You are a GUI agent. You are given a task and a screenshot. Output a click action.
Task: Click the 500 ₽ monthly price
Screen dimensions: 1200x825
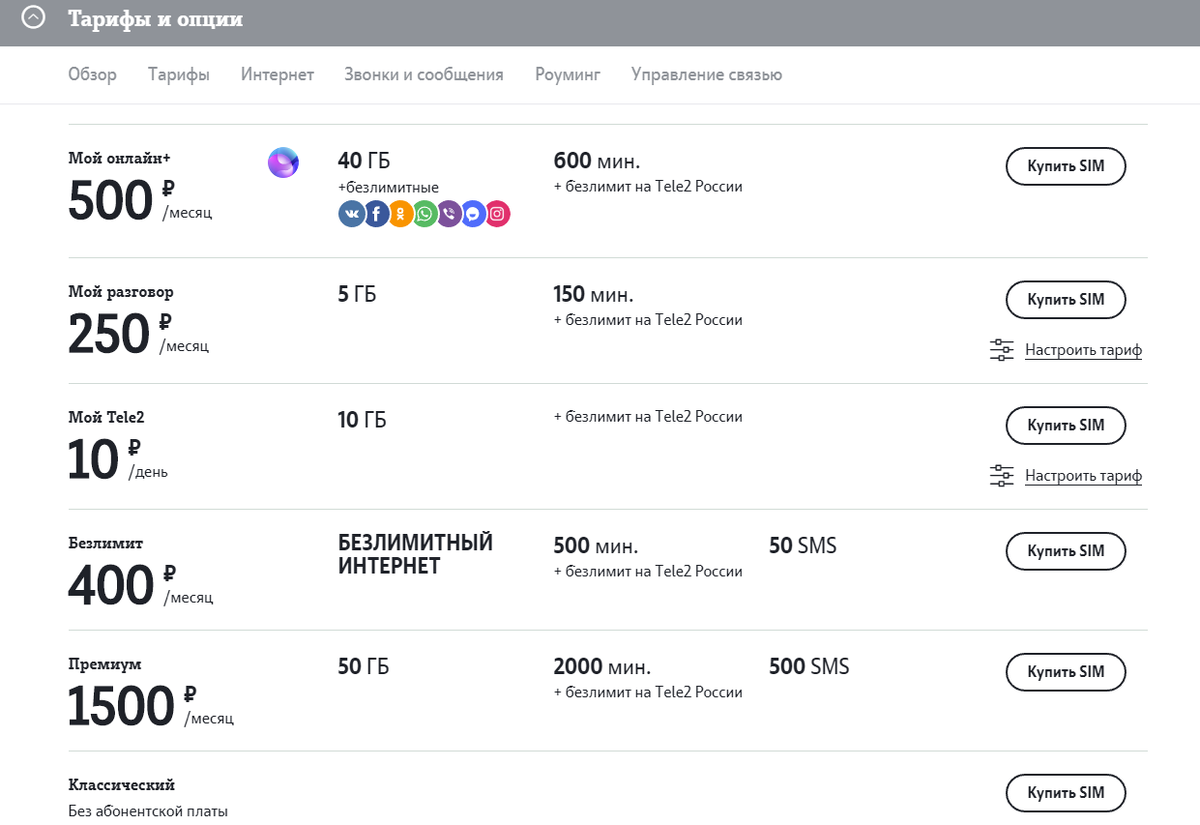click(140, 200)
